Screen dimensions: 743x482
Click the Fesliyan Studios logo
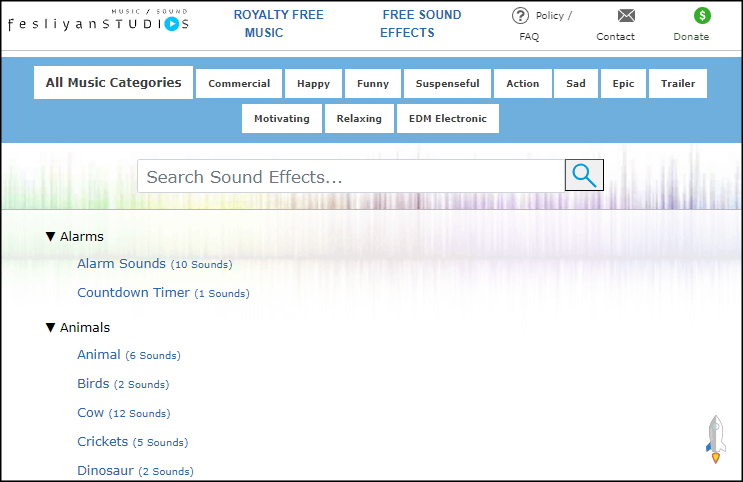point(98,22)
